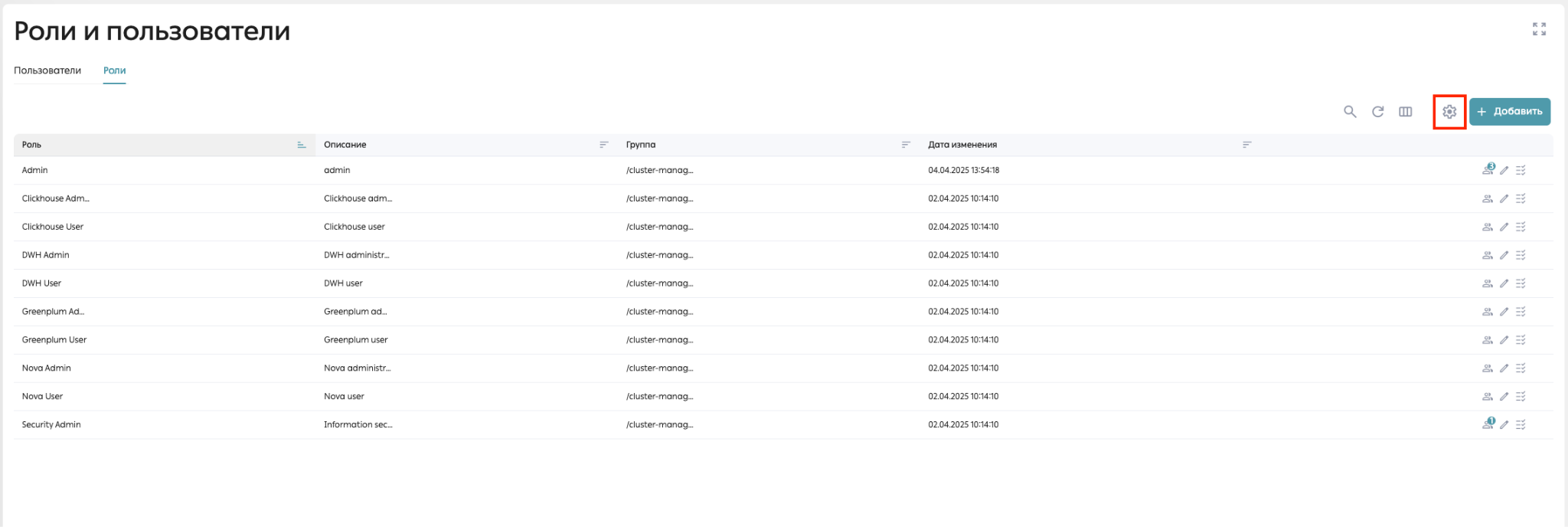This screenshot has height=527, width=1568.
Task: Open permissions list for Greenplum User
Action: point(1521,340)
